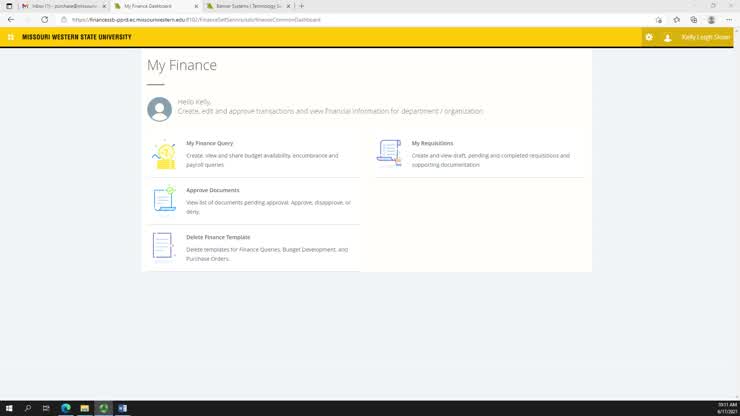Image resolution: width=740 pixels, height=416 pixels.
Task: Open the My Finance Query link
Action: click(x=209, y=143)
